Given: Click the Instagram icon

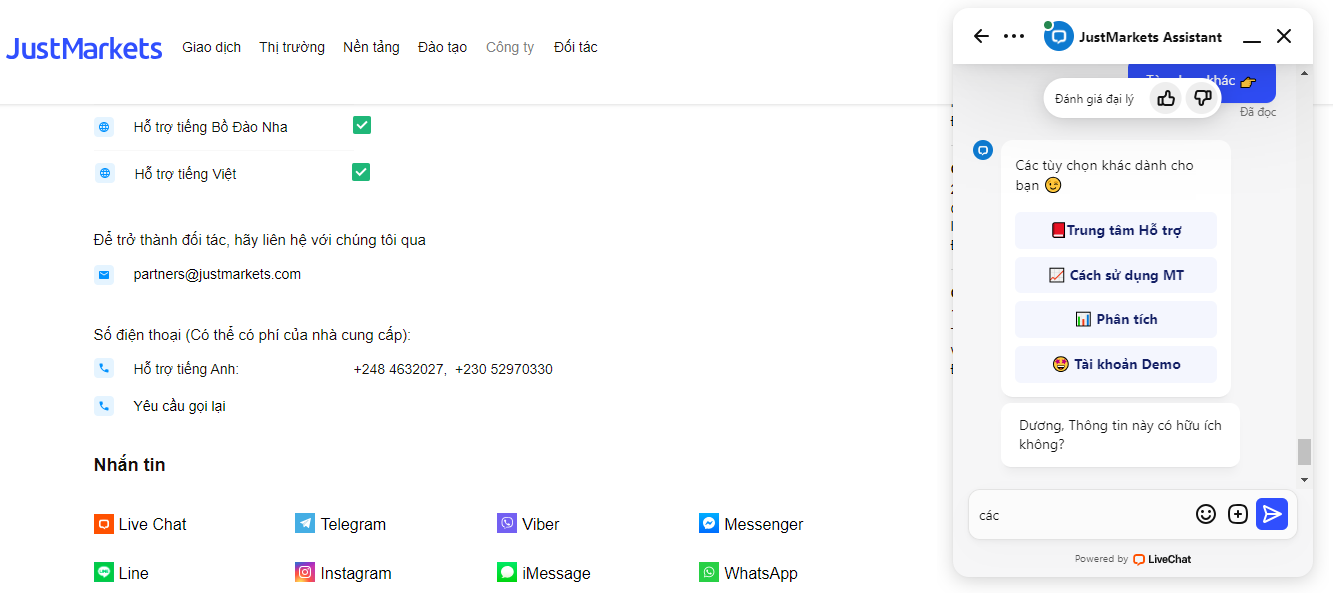Looking at the screenshot, I should (x=305, y=572).
